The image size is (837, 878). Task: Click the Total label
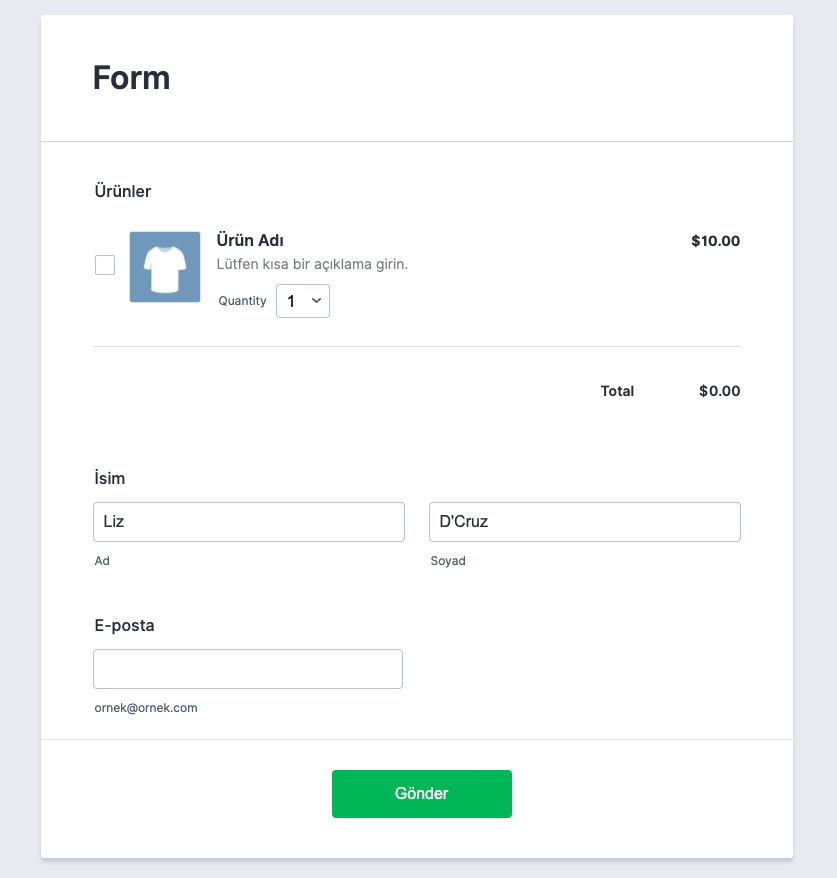[617, 391]
